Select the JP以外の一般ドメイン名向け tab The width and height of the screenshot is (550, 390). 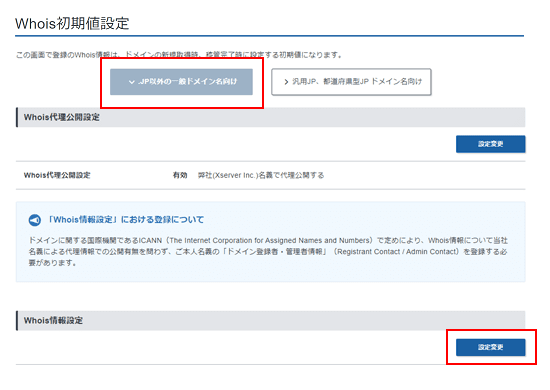point(181,82)
